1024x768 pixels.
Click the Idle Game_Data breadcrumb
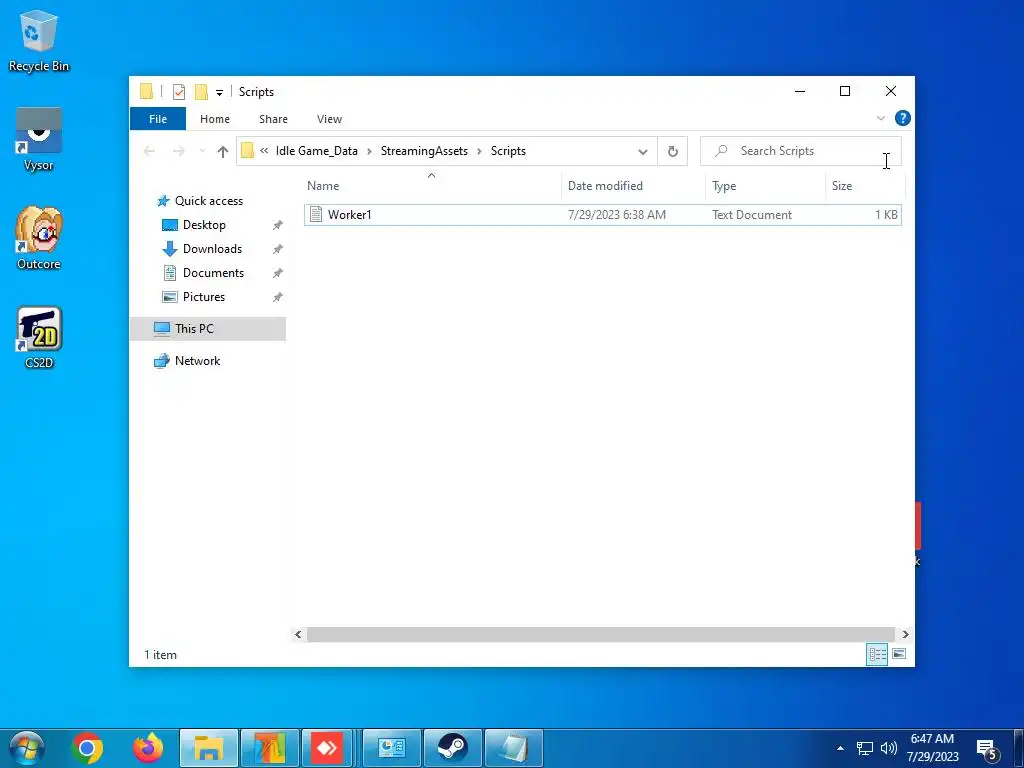317,151
